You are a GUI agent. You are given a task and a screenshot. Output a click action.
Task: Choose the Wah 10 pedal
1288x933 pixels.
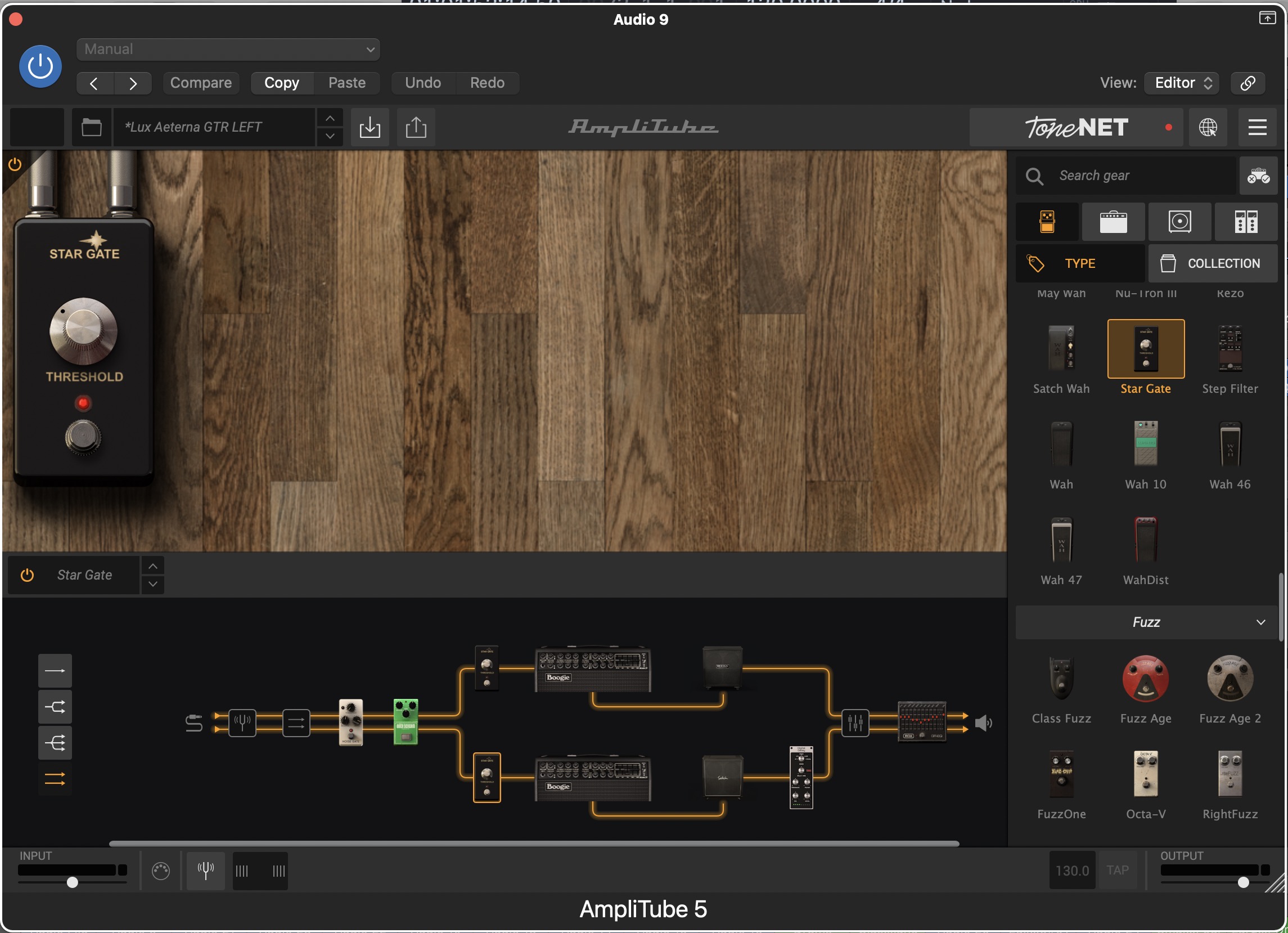point(1146,445)
